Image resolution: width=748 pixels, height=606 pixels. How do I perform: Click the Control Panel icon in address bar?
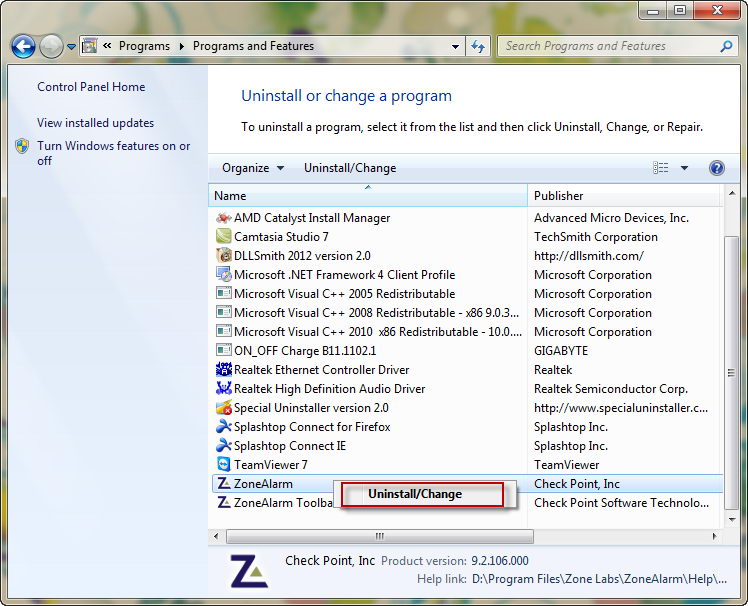point(89,46)
